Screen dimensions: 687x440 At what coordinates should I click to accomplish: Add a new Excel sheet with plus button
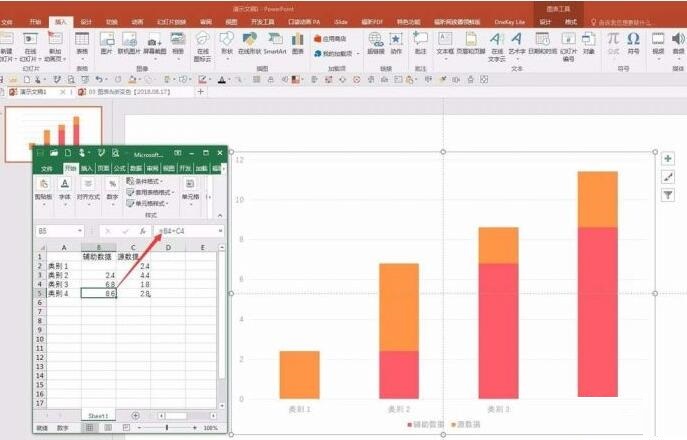coord(135,415)
